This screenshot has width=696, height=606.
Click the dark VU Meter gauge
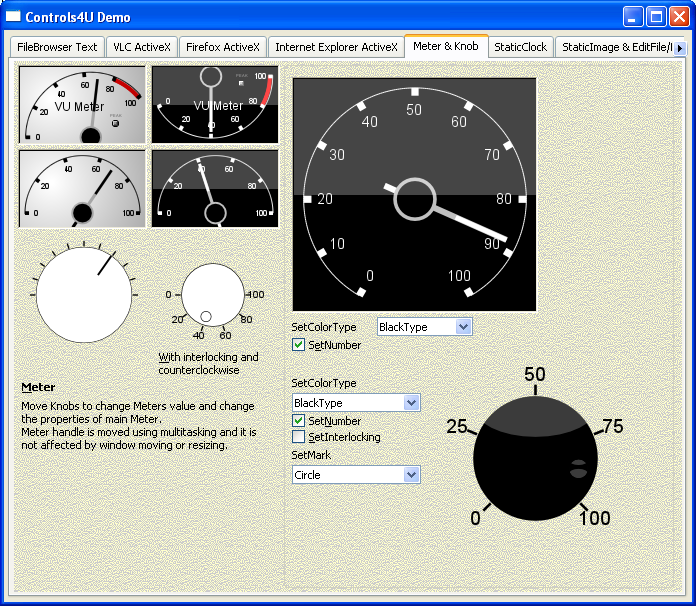[x=215, y=105]
